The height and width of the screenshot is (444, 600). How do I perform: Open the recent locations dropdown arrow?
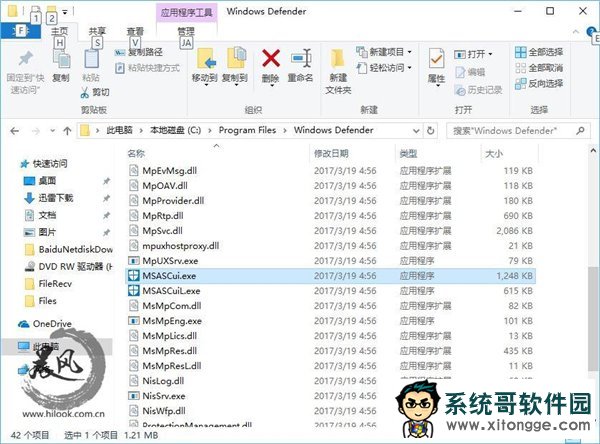coord(52,131)
